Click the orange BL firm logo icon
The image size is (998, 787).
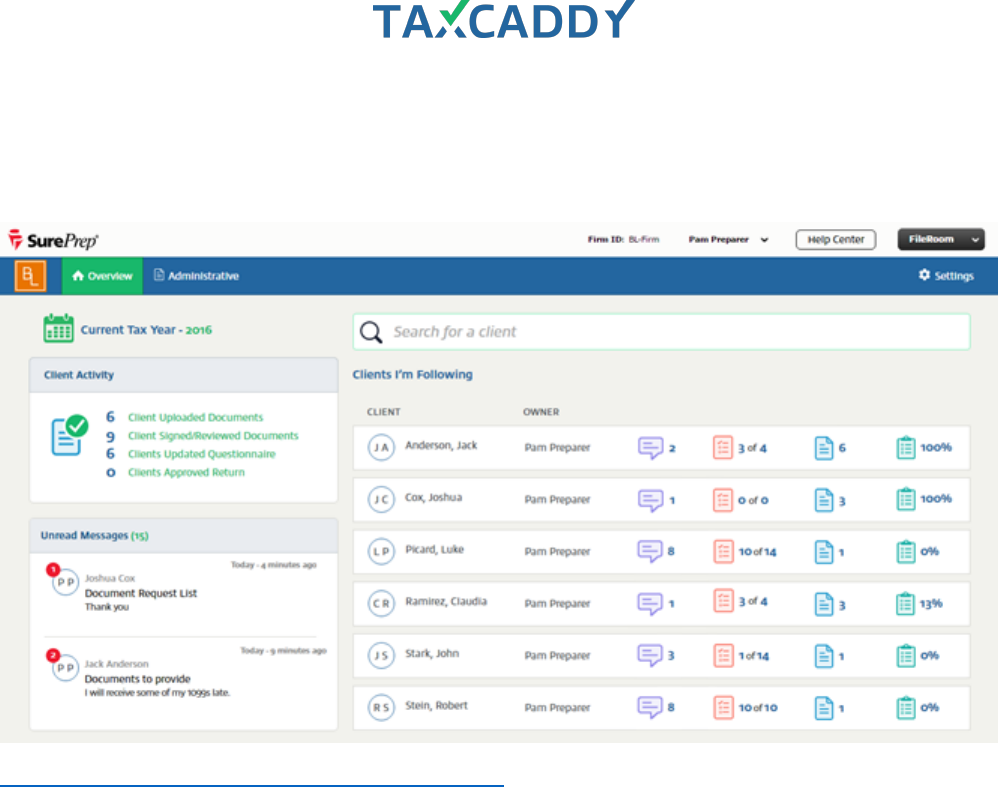pyautogui.click(x=30, y=276)
